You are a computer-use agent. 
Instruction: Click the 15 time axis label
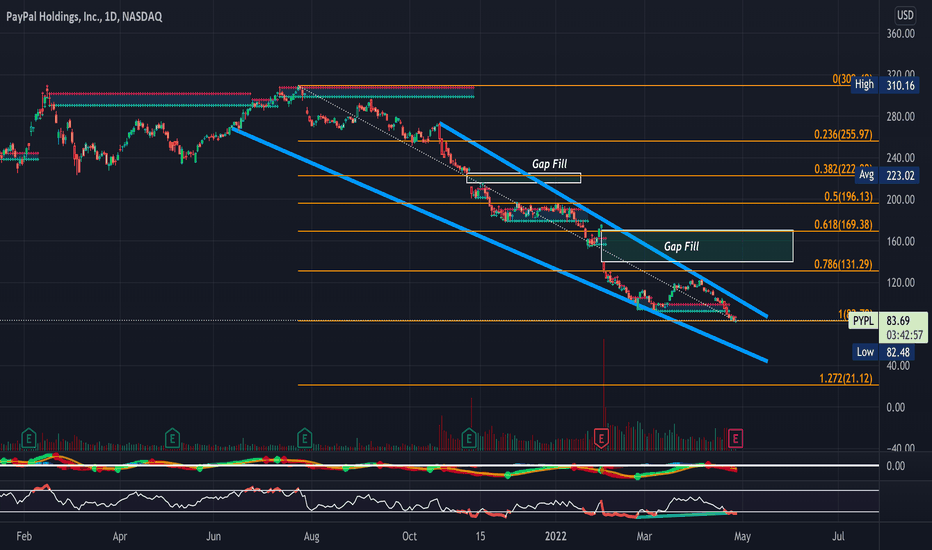(480, 536)
